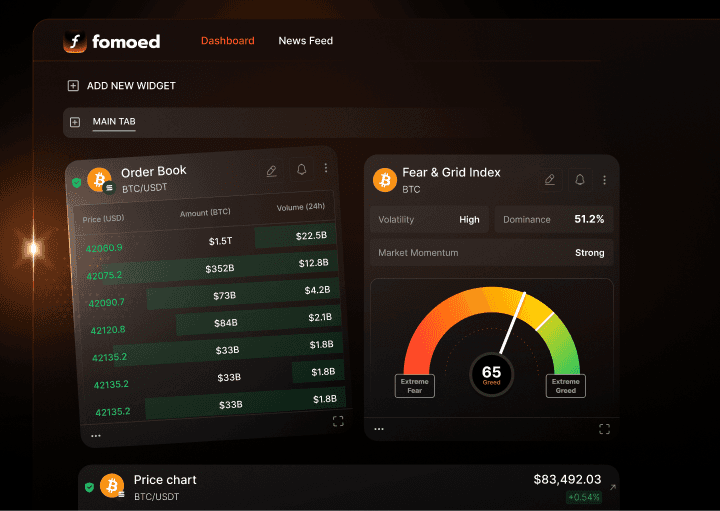Click the Volatility High field
Viewport: 720px width, 511px height.
click(x=429, y=219)
